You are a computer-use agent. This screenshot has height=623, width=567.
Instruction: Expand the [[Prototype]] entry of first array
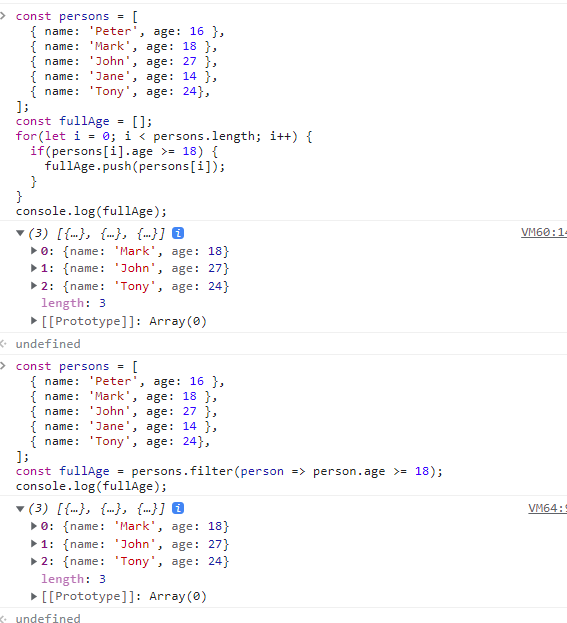(x=34, y=321)
